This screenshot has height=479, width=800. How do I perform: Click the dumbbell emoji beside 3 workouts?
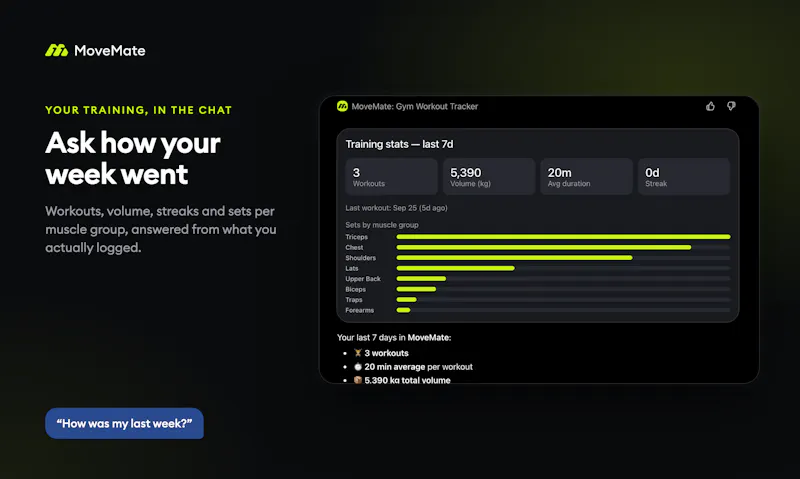click(x=358, y=353)
